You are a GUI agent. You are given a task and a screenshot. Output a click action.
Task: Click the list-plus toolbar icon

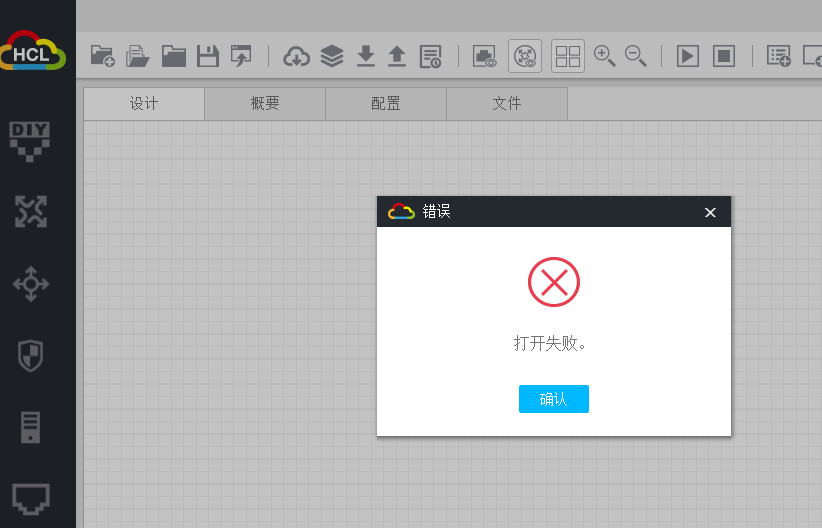pos(778,56)
